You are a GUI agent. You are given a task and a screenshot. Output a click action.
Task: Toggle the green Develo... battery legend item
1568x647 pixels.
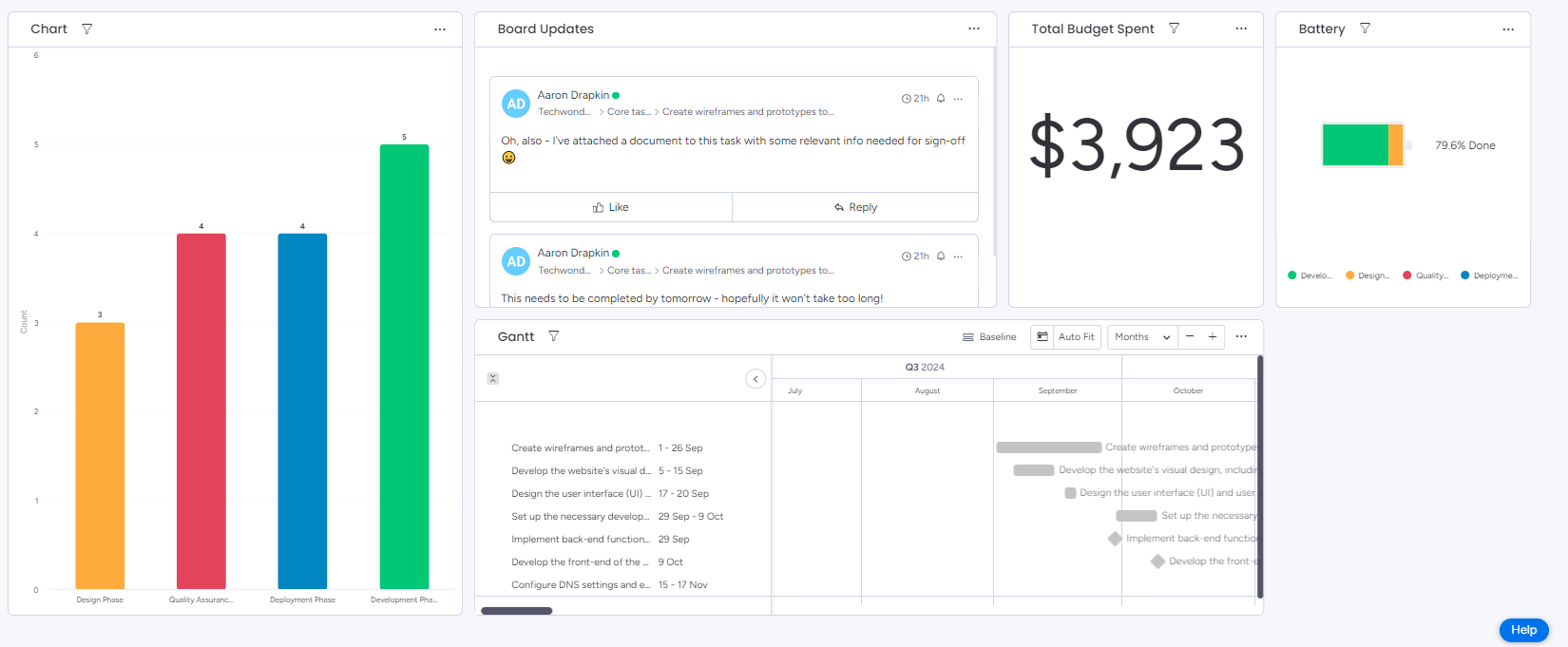click(1310, 276)
